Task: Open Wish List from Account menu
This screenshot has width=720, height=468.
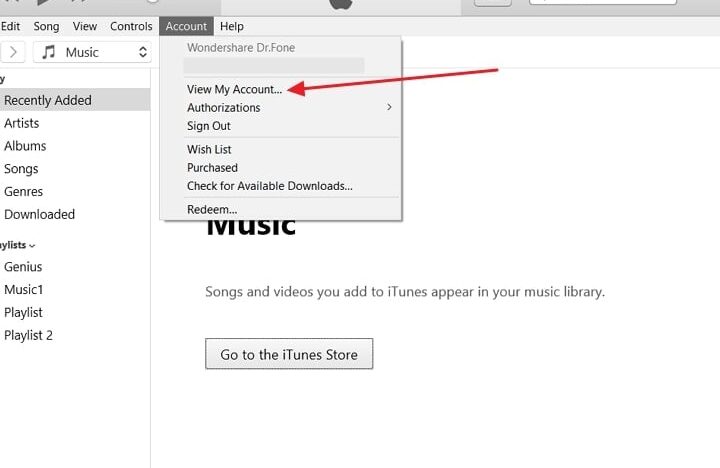Action: (281, 149)
